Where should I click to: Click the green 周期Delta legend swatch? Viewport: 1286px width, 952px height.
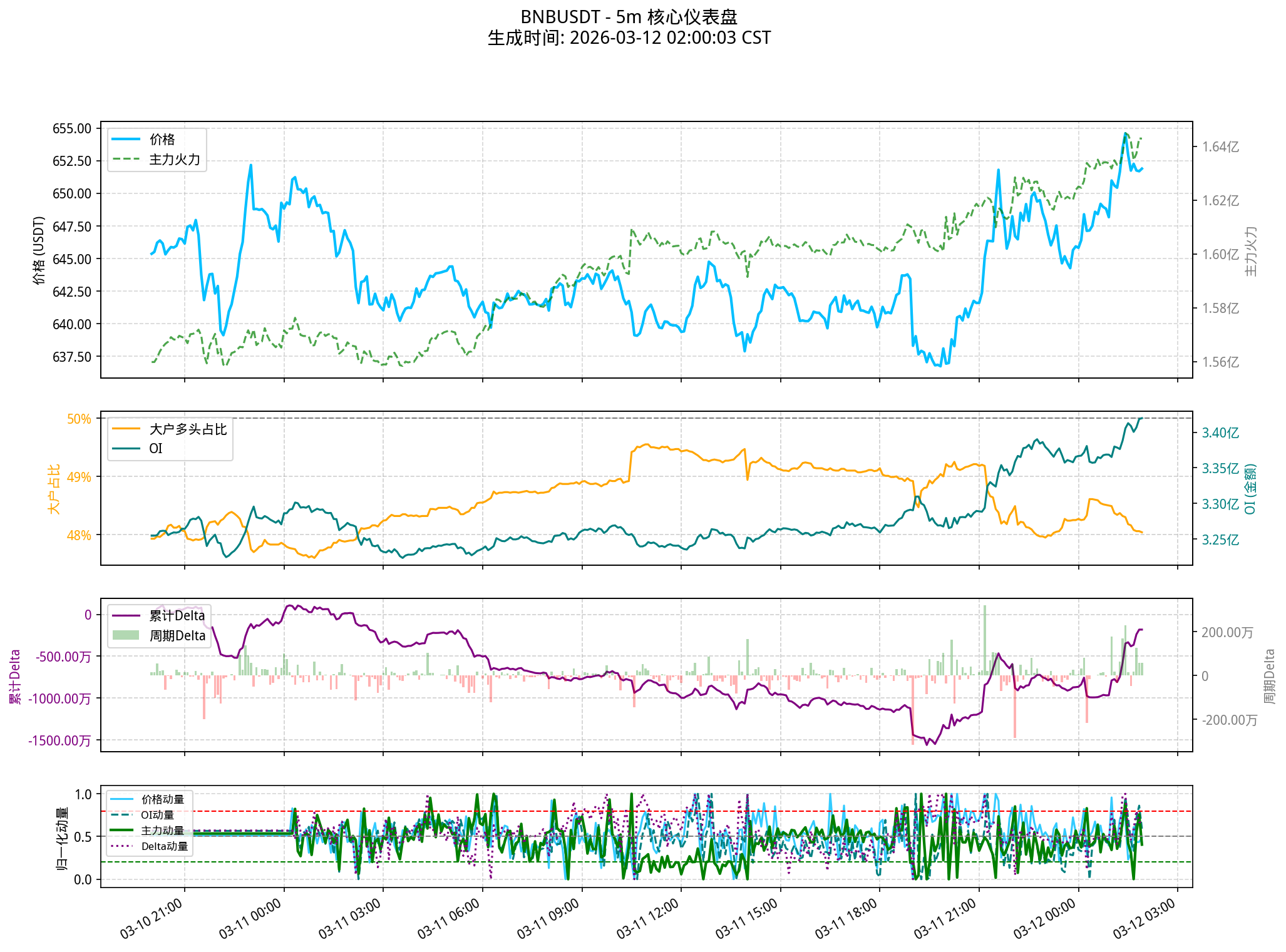126,636
